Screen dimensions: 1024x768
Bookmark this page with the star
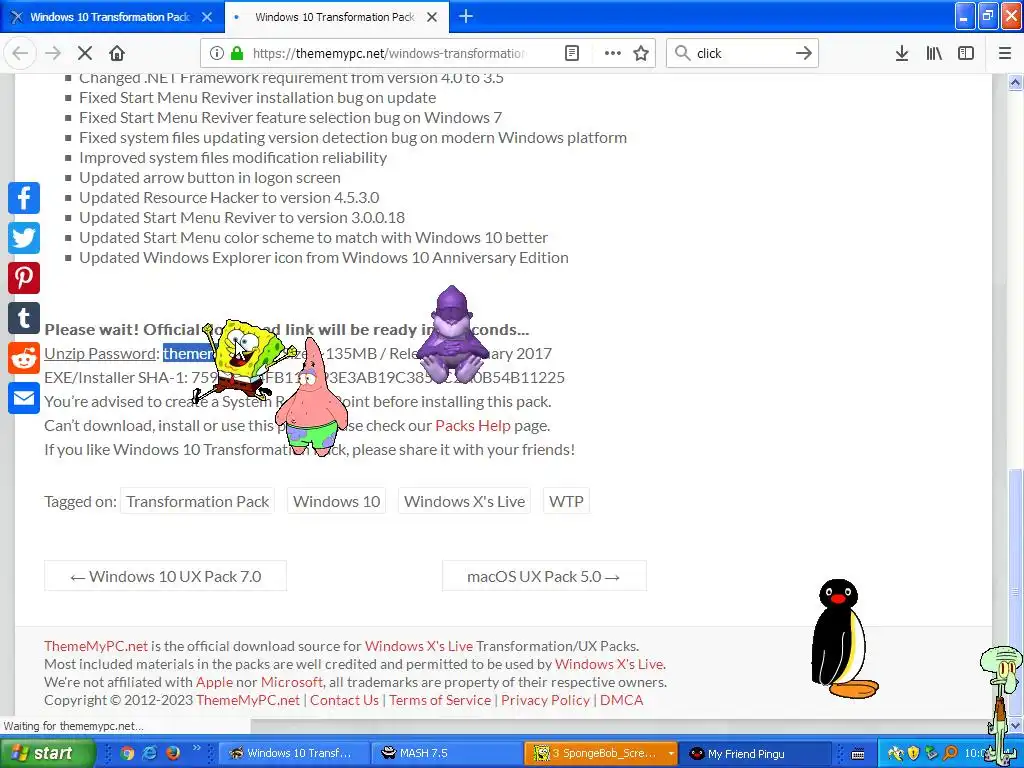coord(641,53)
